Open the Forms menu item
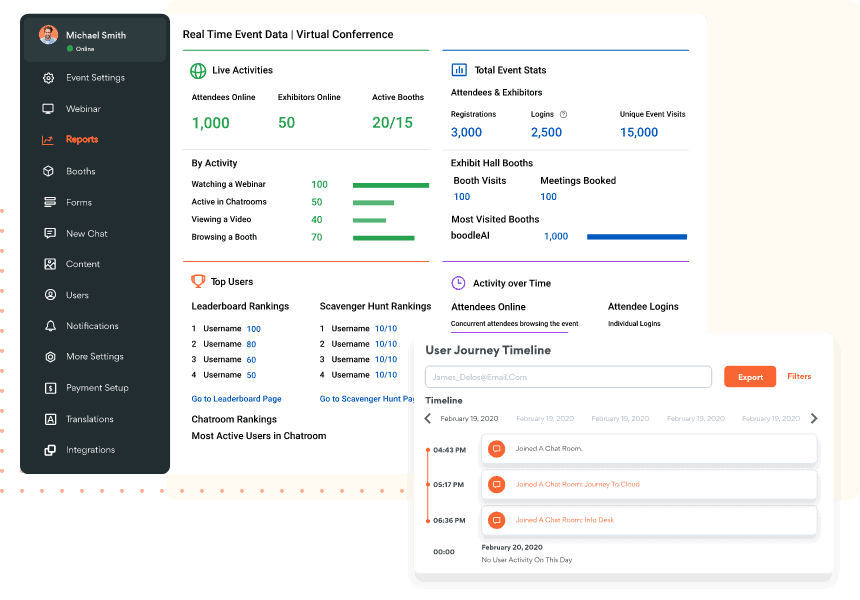 [79, 202]
